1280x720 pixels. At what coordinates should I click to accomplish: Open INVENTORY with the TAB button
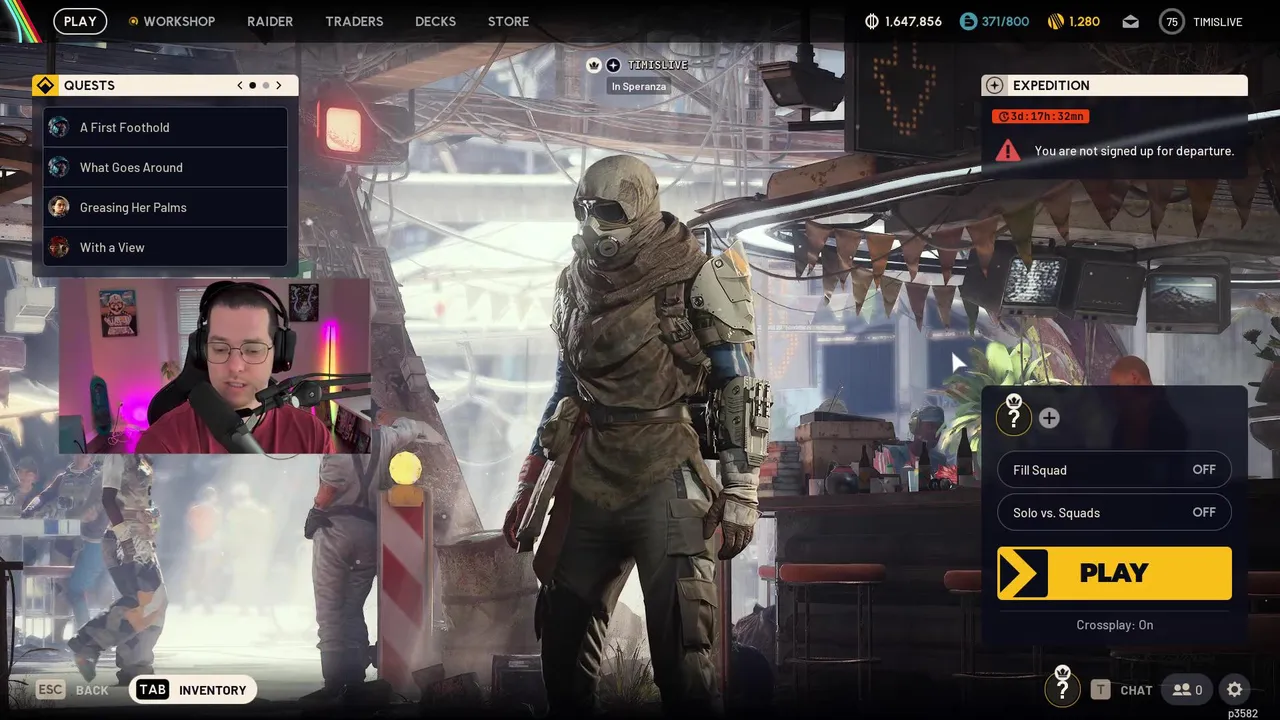click(x=193, y=690)
